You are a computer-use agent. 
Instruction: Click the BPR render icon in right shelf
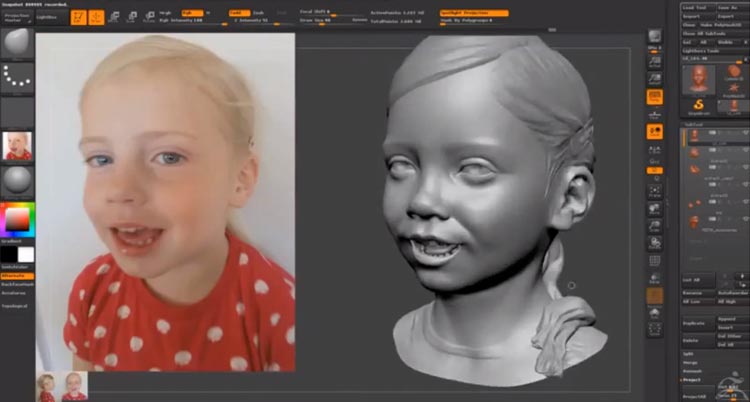pos(655,35)
